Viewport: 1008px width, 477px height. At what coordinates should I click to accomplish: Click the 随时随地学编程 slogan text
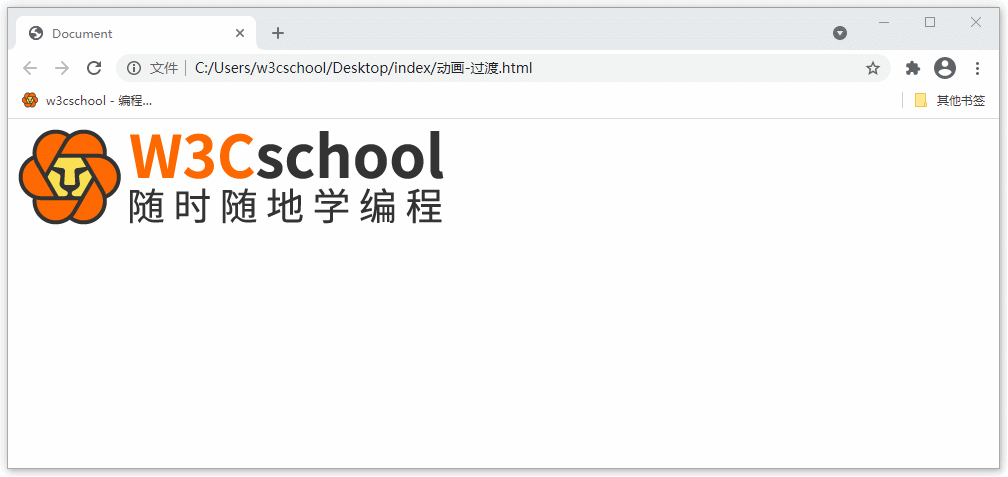(x=286, y=205)
